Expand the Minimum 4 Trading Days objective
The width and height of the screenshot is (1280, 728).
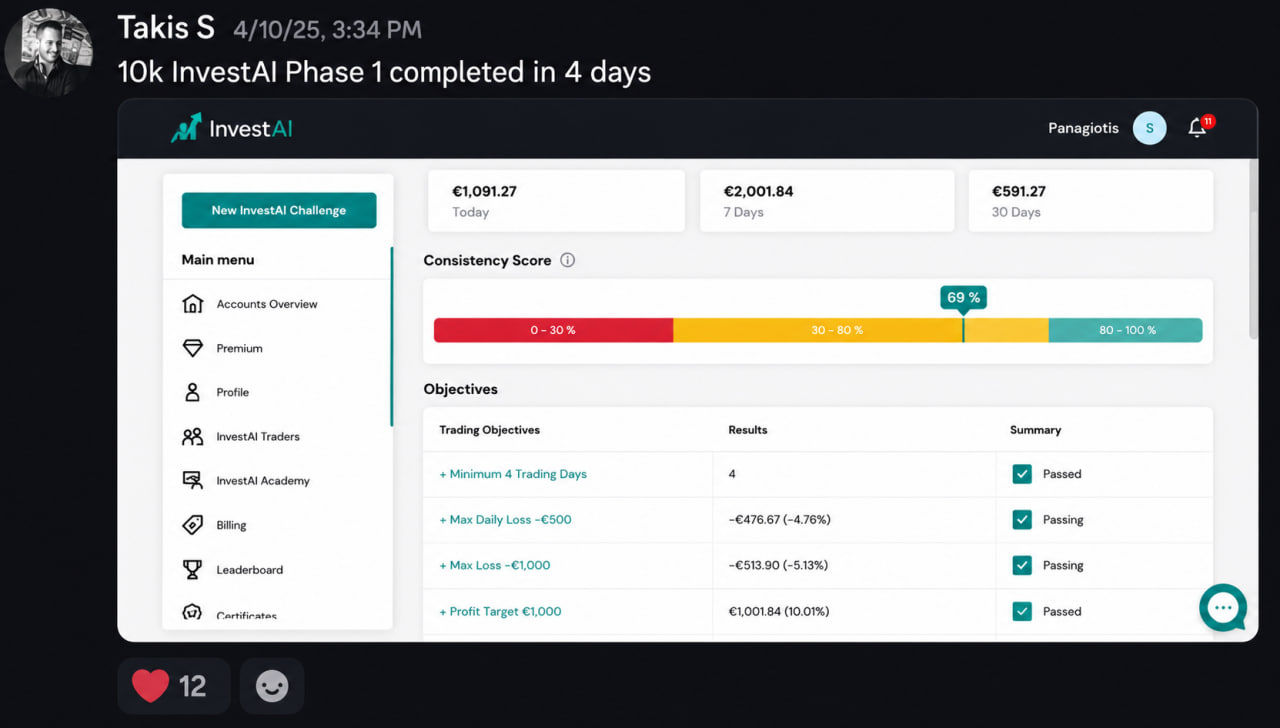tap(513, 474)
